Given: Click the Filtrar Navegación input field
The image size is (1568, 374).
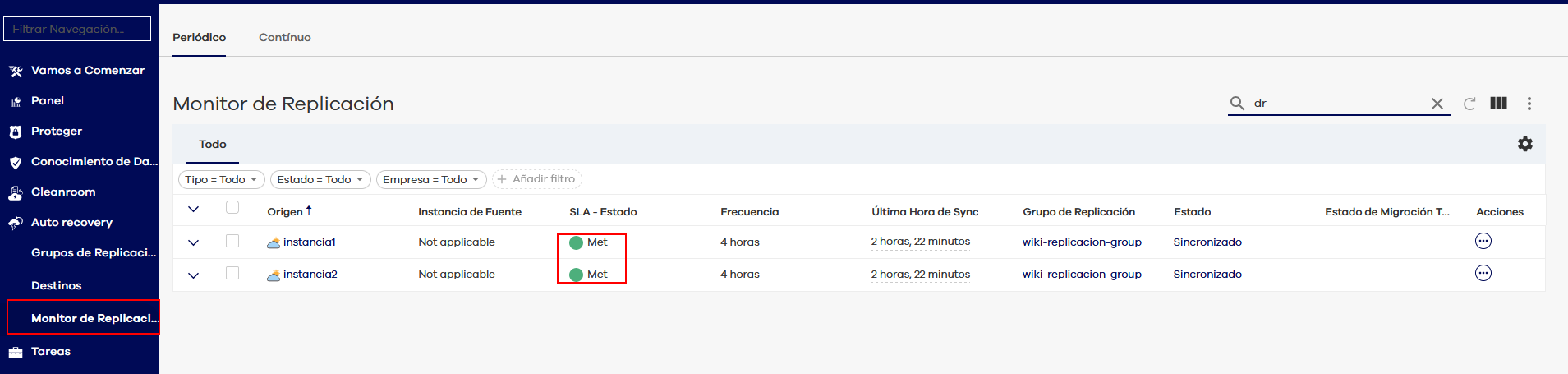Looking at the screenshot, I should pos(77,29).
